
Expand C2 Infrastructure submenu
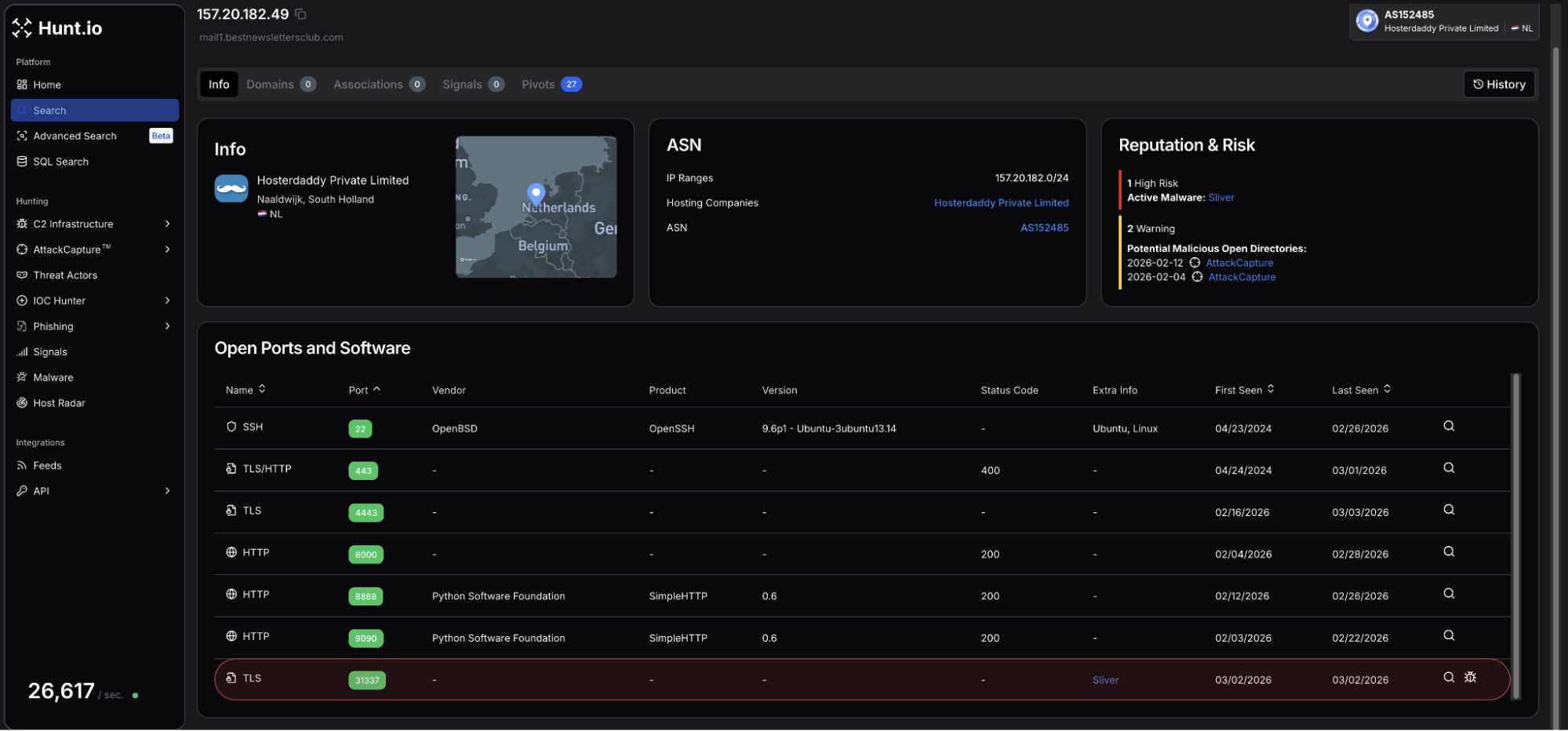(167, 224)
